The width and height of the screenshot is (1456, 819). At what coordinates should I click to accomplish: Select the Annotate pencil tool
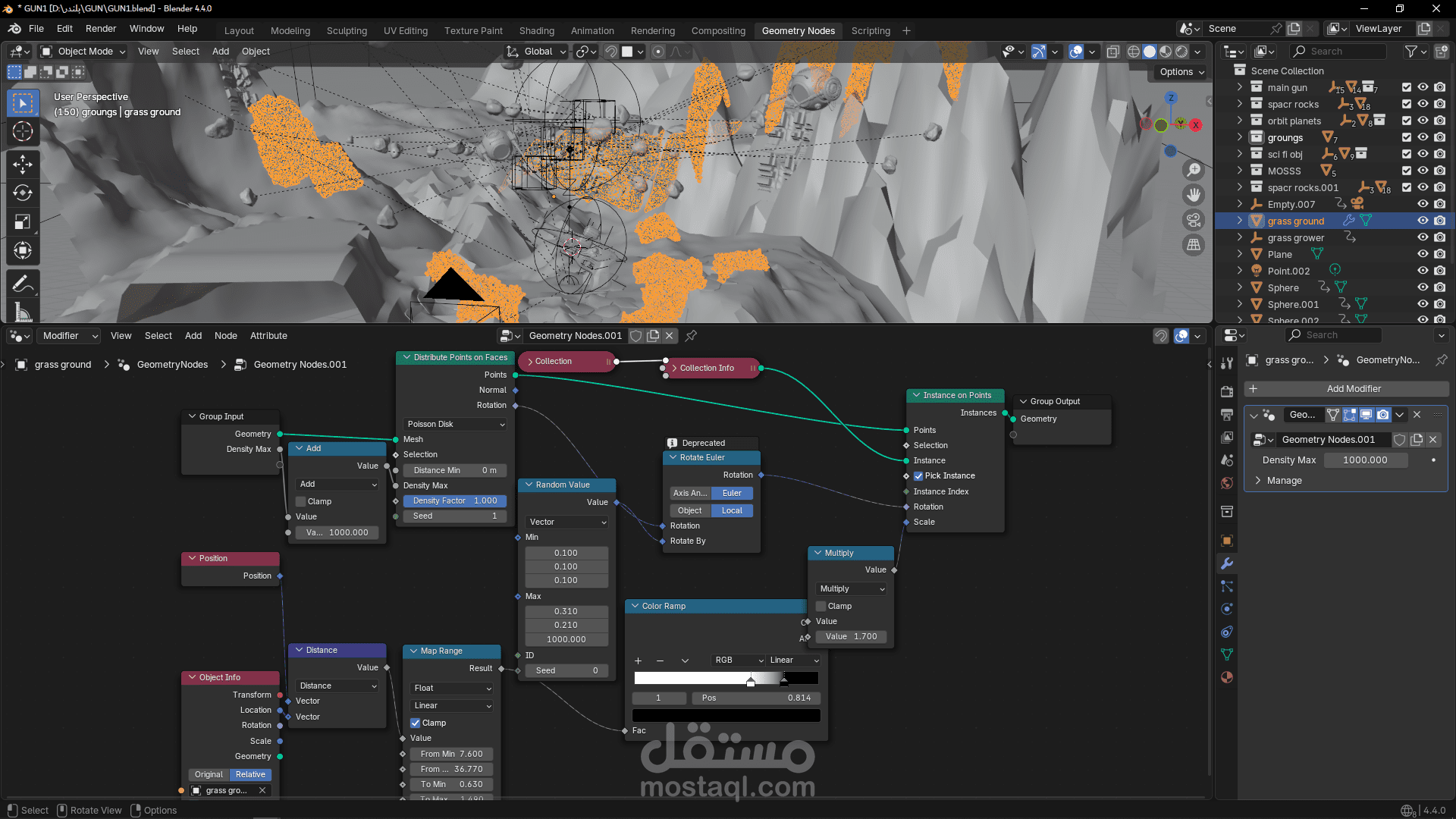click(23, 284)
